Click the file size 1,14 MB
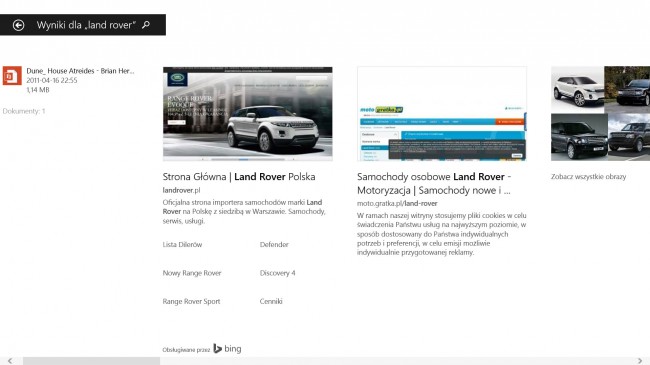The width and height of the screenshot is (650, 365). point(38,90)
